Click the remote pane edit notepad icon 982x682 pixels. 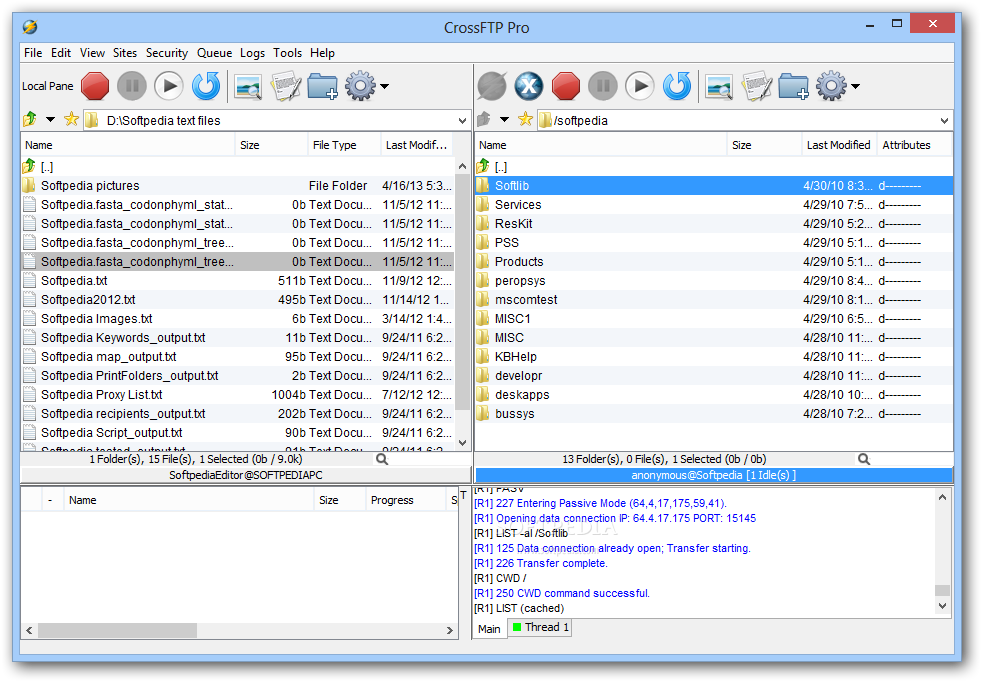click(x=757, y=86)
